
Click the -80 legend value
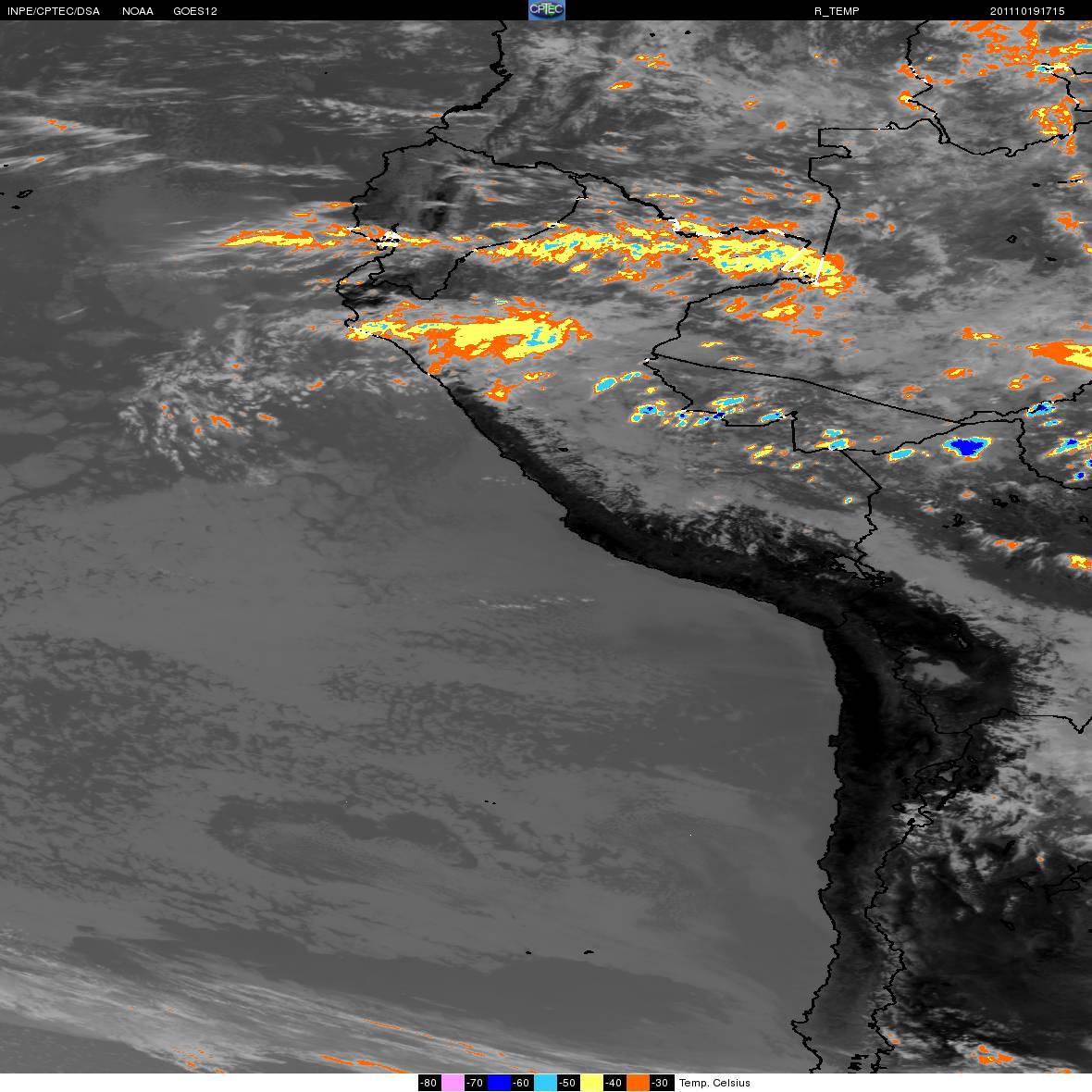point(429,1083)
